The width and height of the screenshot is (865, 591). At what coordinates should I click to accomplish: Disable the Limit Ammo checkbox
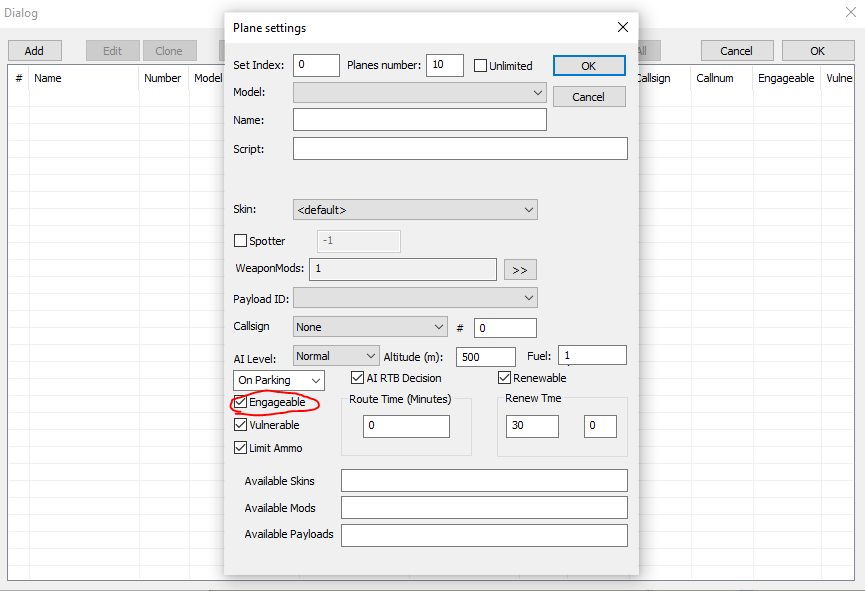pyautogui.click(x=240, y=448)
